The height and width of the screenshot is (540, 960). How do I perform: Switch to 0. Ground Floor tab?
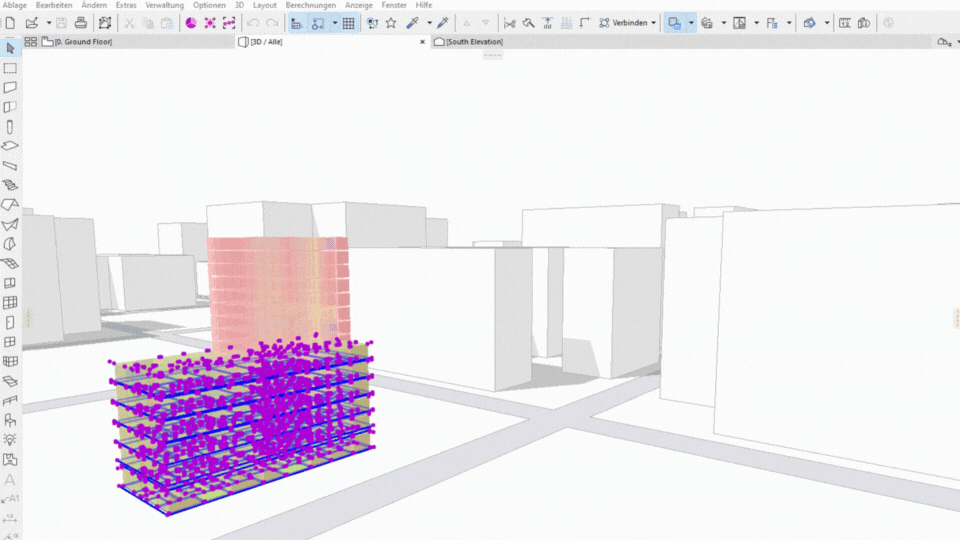137,42
